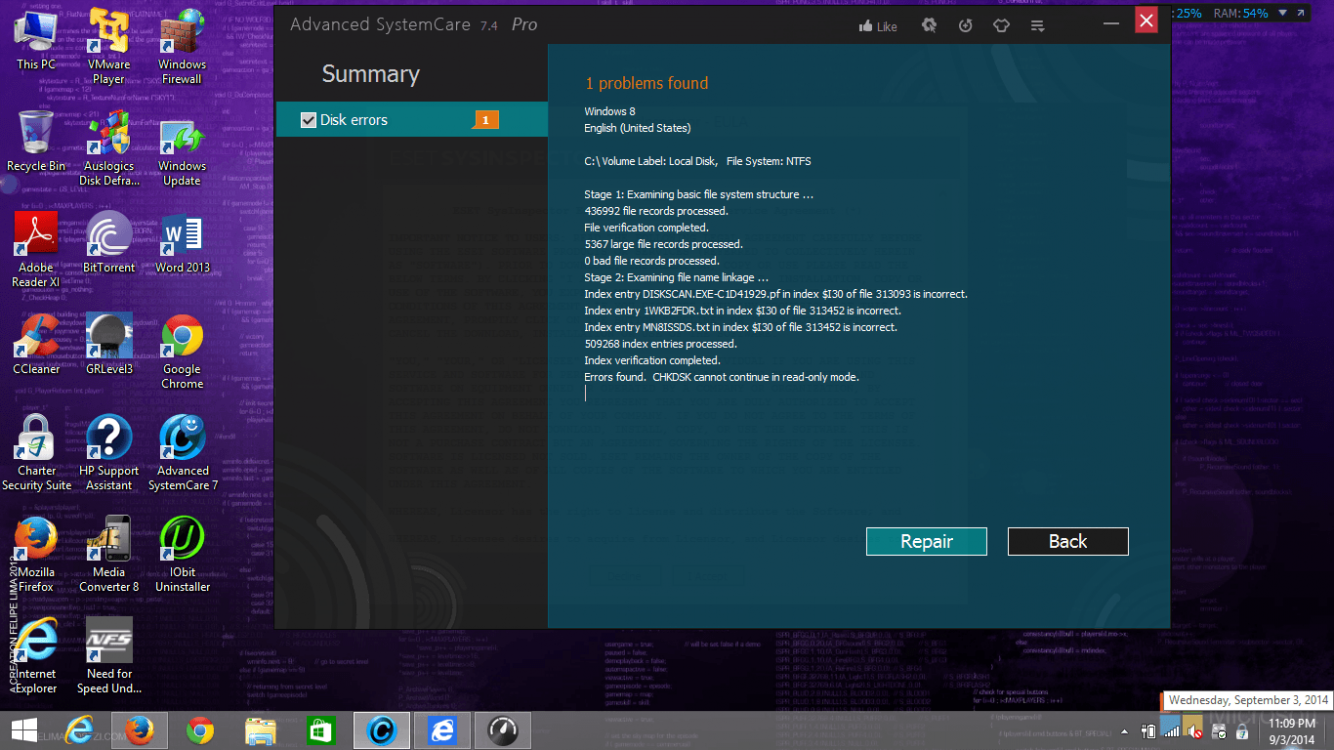Open IObit Uninstaller desktop shortcut

[182, 554]
